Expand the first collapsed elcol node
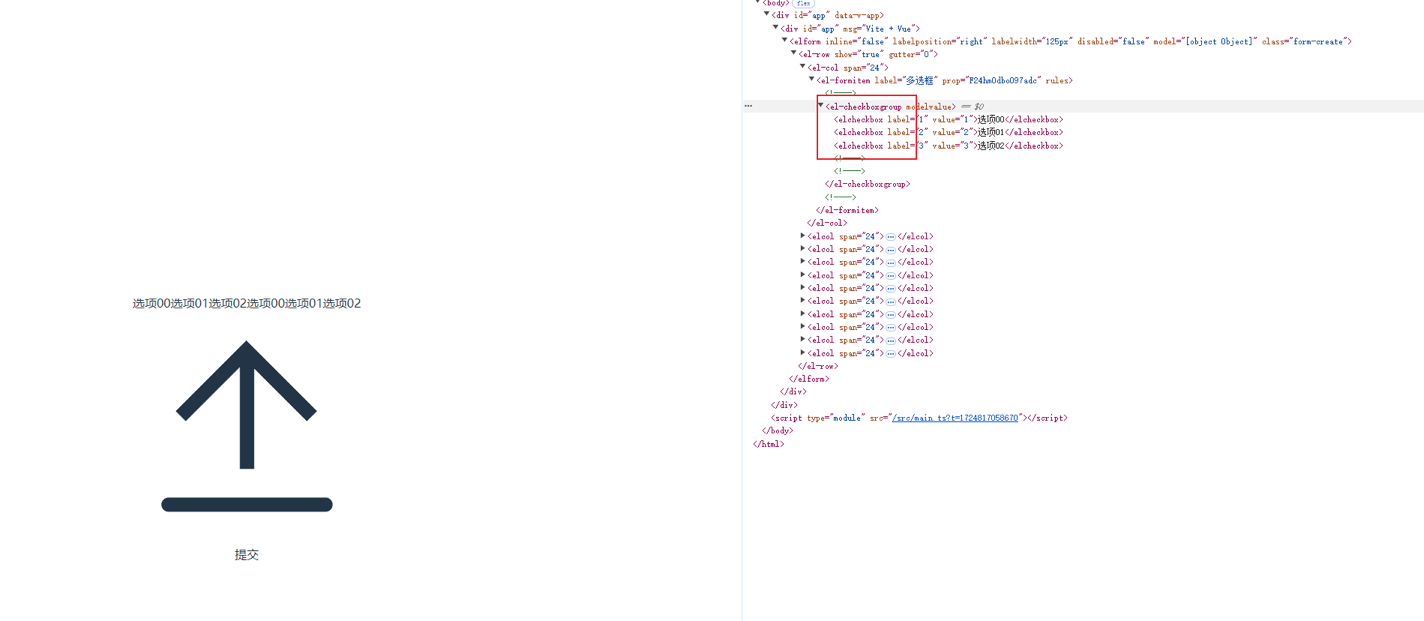This screenshot has height=621, width=1424. pos(803,236)
